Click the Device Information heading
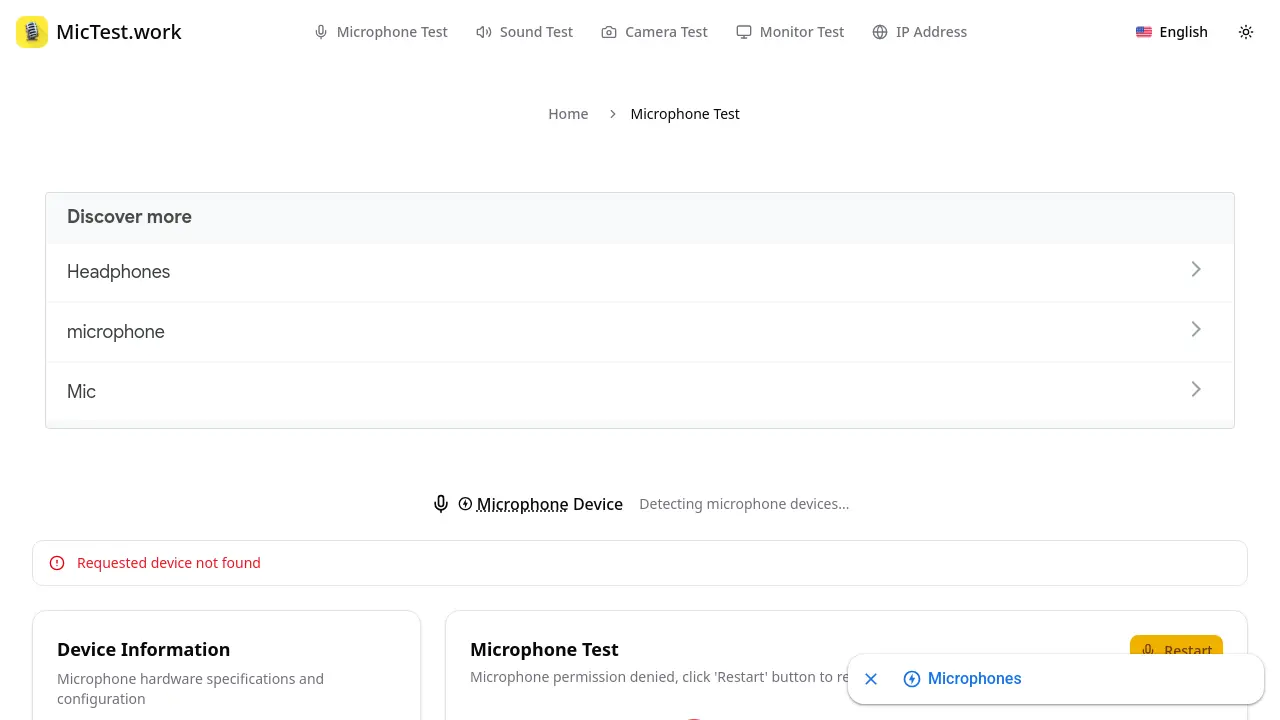Image resolution: width=1280 pixels, height=720 pixels. [x=143, y=650]
